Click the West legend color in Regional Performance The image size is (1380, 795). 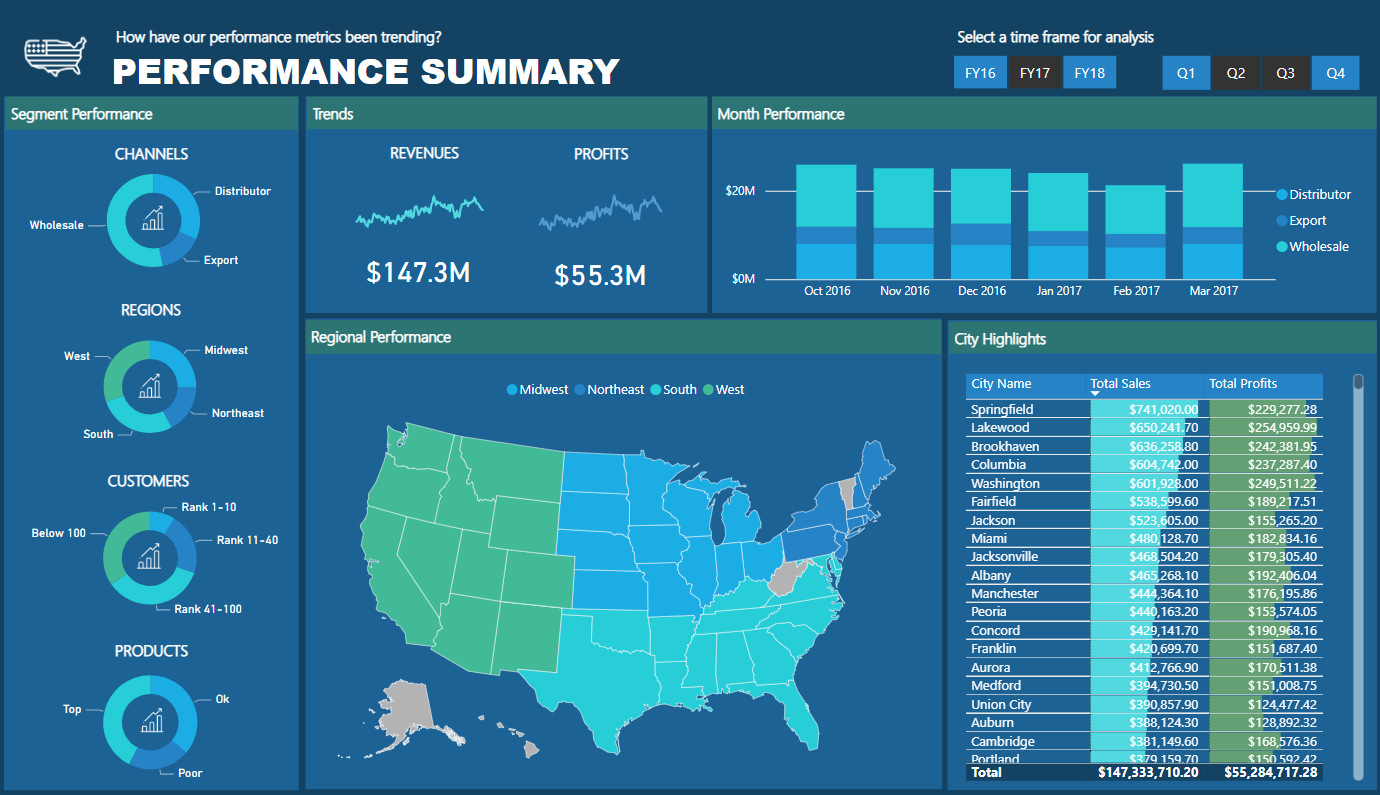[709, 390]
